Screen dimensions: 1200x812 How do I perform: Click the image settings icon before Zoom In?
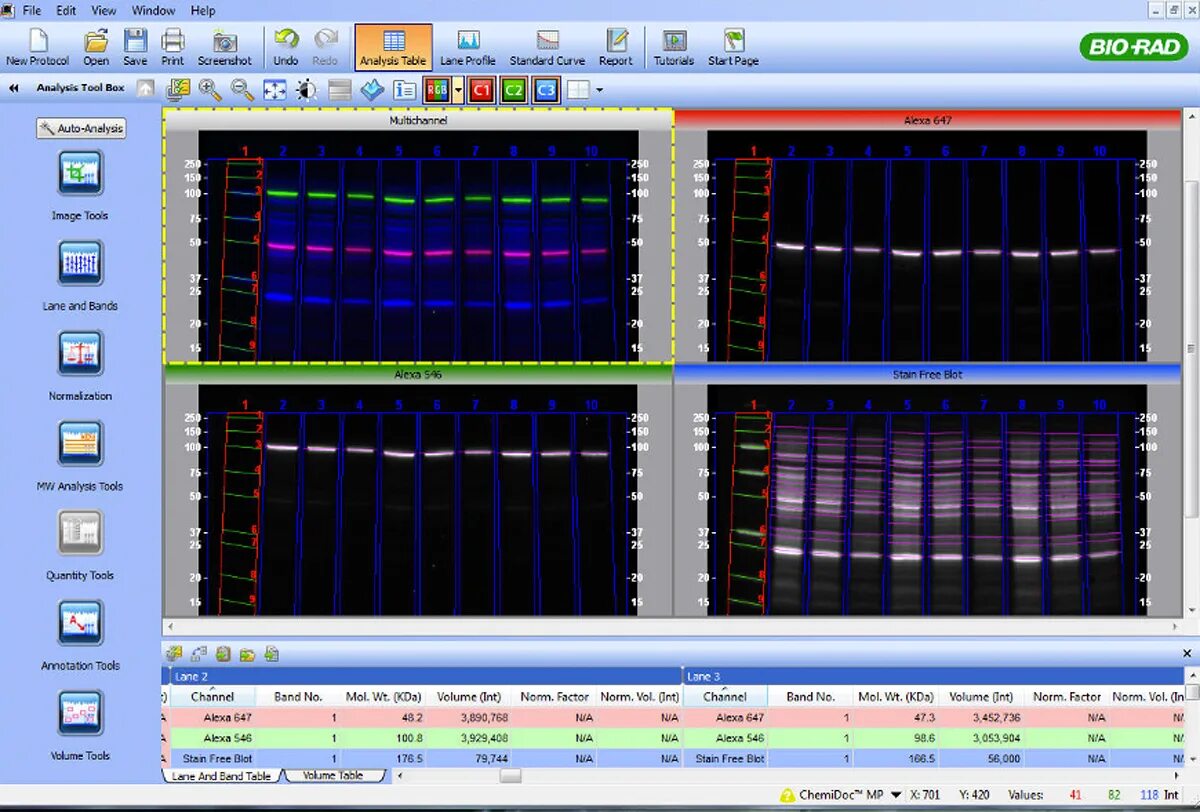pyautogui.click(x=177, y=89)
